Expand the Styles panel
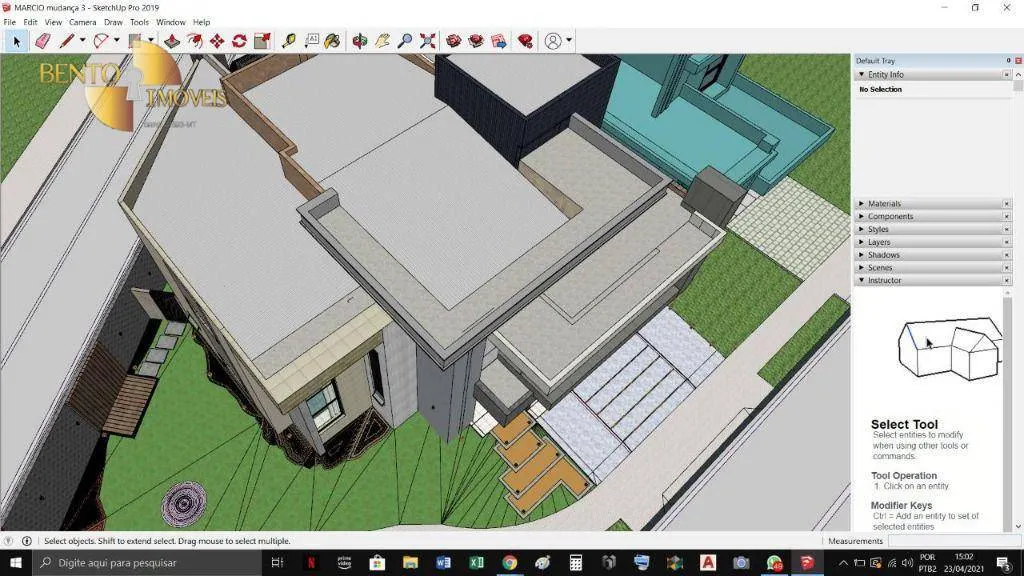 click(x=861, y=229)
